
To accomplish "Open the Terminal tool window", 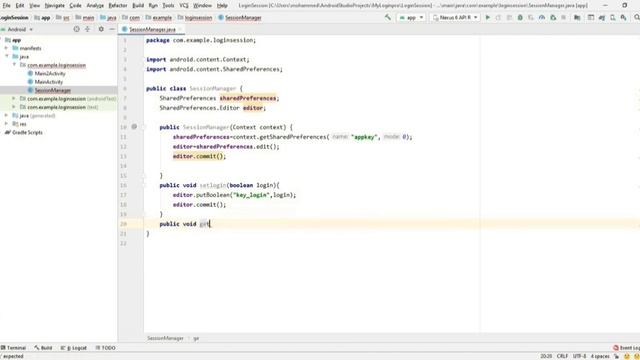I will click(13, 348).
